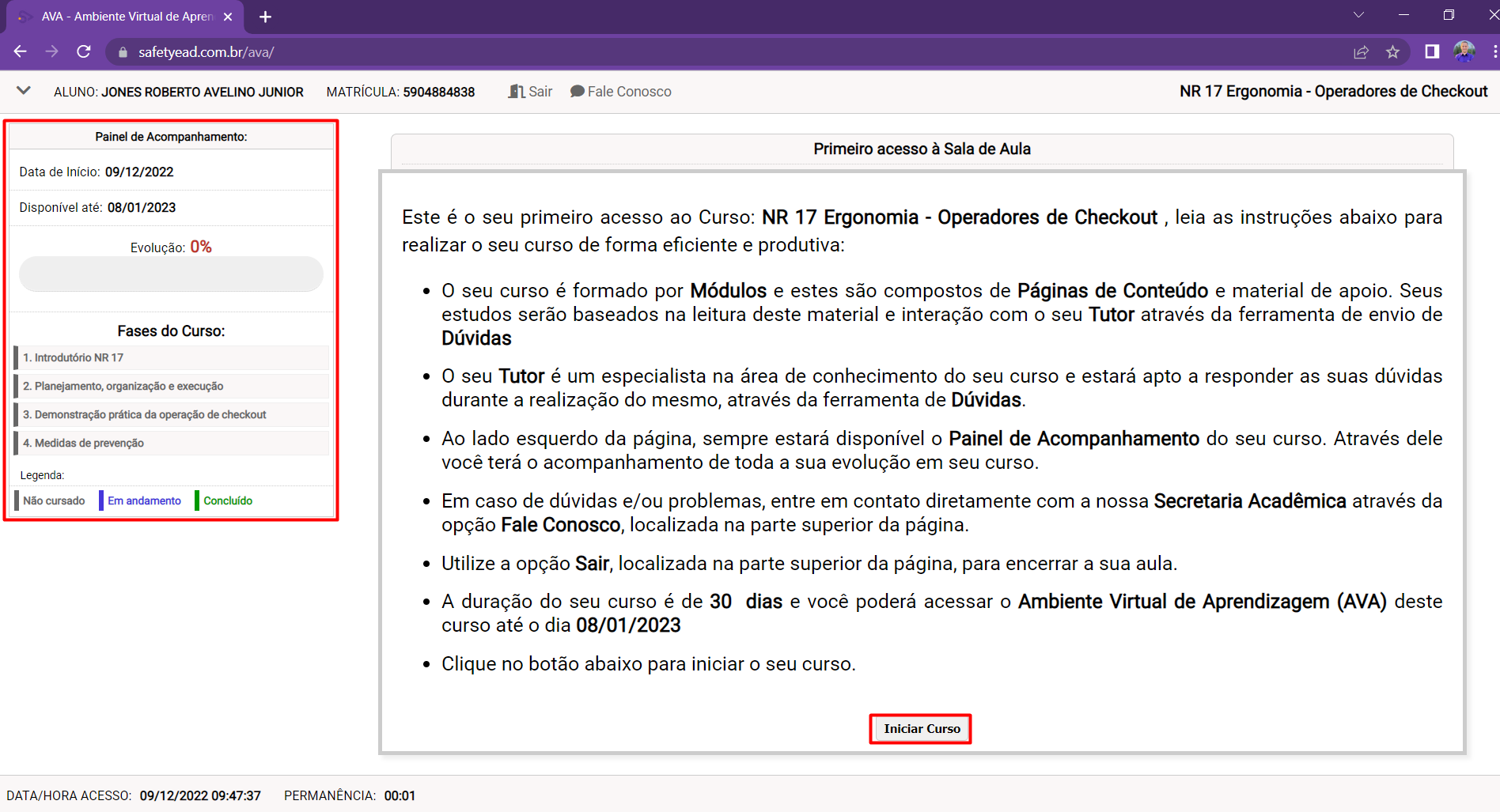Open Fale Conosco link text
This screenshot has height=812, width=1500.
[x=629, y=92]
